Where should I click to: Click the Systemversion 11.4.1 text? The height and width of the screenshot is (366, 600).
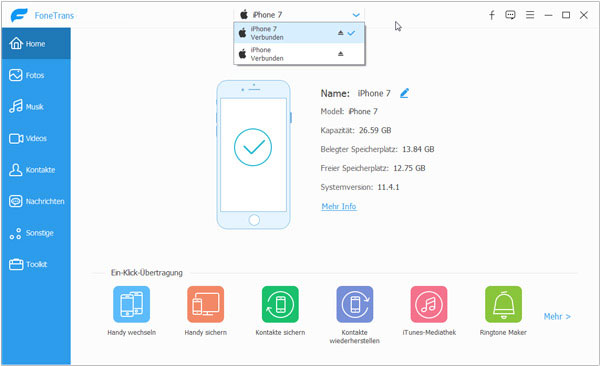(x=360, y=187)
